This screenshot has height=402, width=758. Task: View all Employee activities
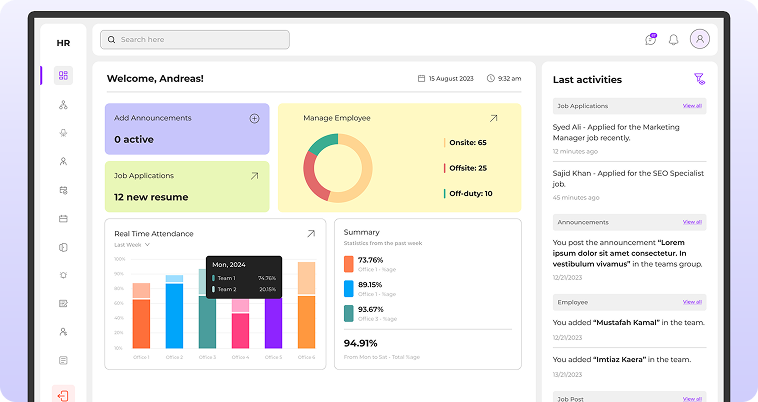(692, 302)
